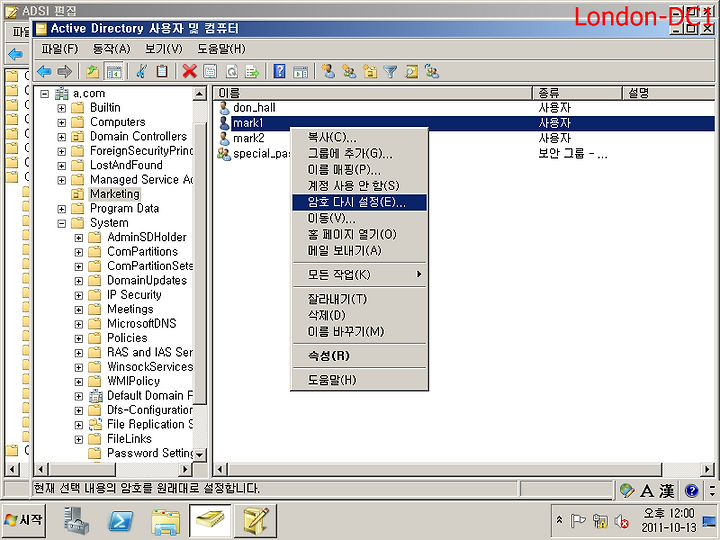This screenshot has width=720, height=540.
Task: Choose 이름 바꾸기(M) in the context menu
Action: pyautogui.click(x=360, y=332)
